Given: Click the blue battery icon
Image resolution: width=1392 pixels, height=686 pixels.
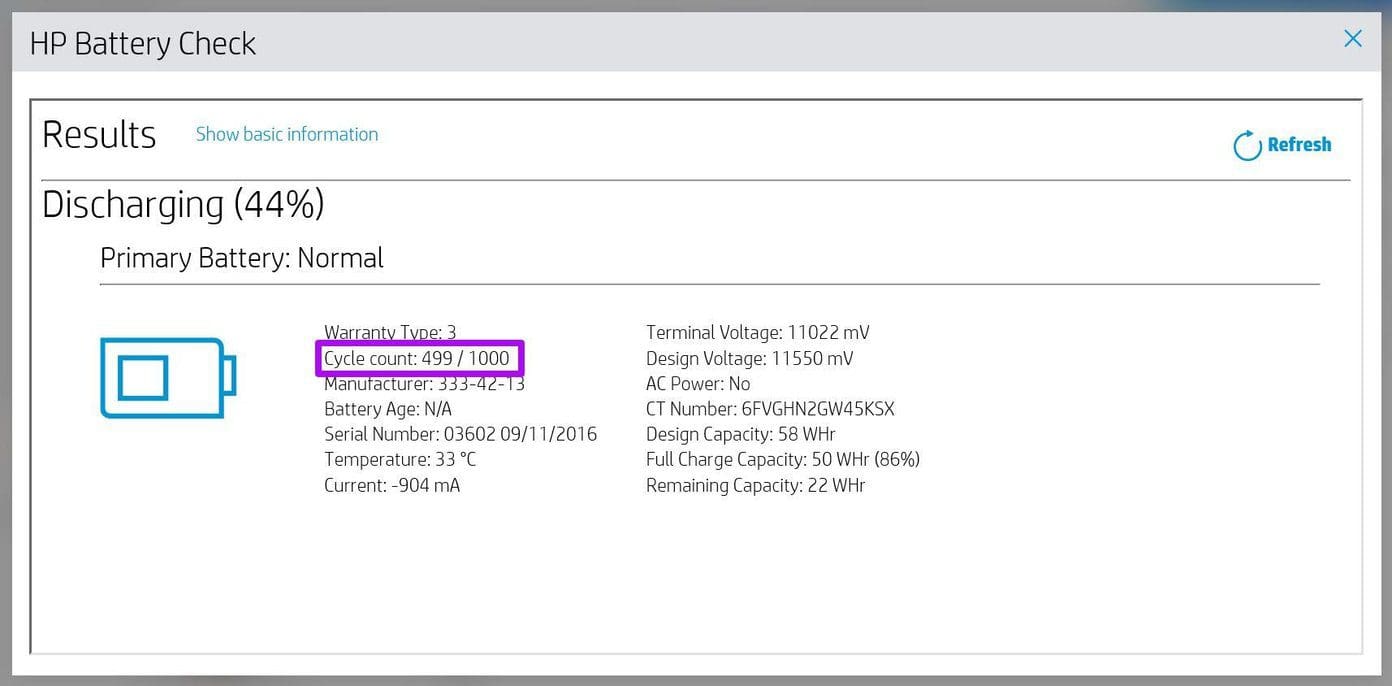Looking at the screenshot, I should 168,378.
